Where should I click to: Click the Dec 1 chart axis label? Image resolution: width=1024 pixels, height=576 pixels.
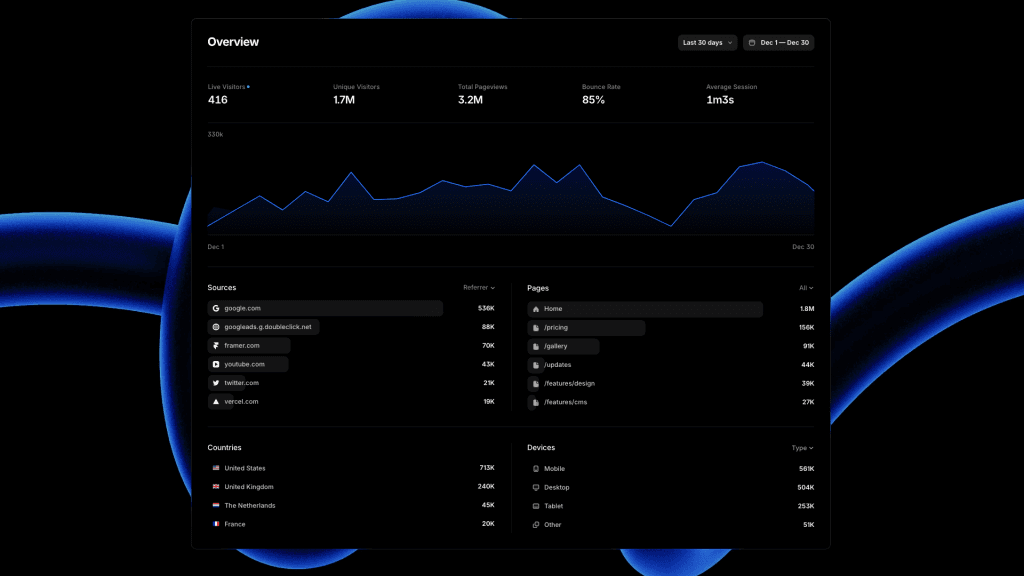pyautogui.click(x=216, y=247)
